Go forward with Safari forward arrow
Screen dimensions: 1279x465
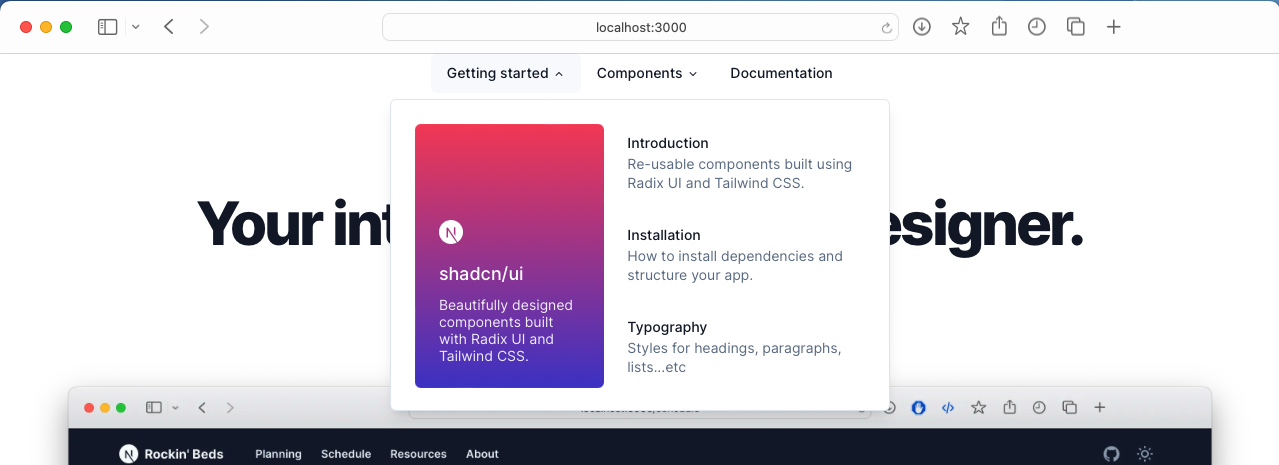tap(204, 27)
